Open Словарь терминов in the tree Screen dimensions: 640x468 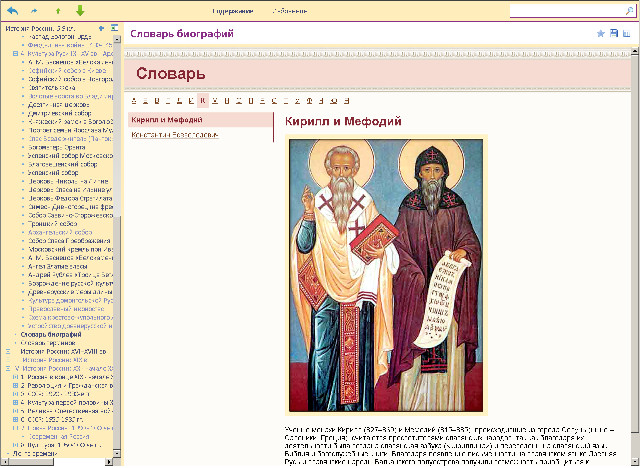pos(48,343)
